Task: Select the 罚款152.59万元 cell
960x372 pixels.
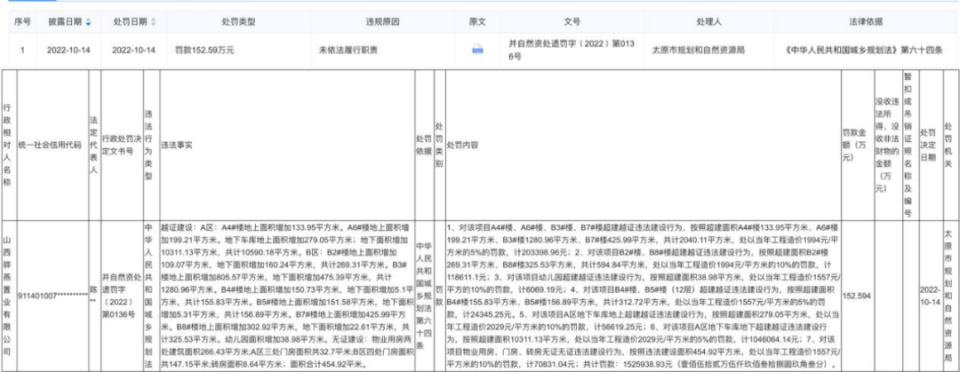Action: (x=204, y=50)
